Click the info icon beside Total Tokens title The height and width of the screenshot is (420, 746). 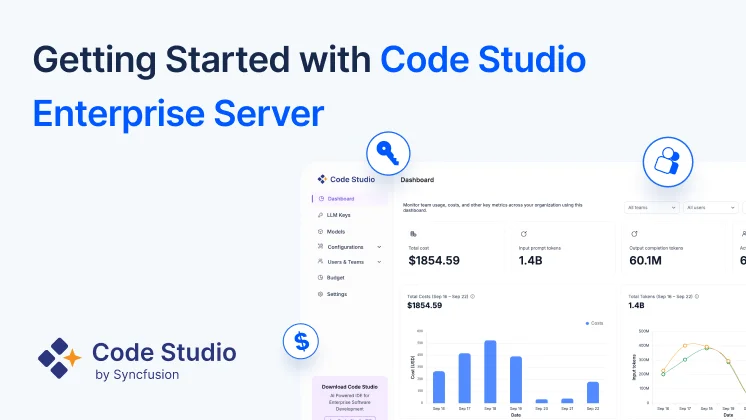click(697, 296)
